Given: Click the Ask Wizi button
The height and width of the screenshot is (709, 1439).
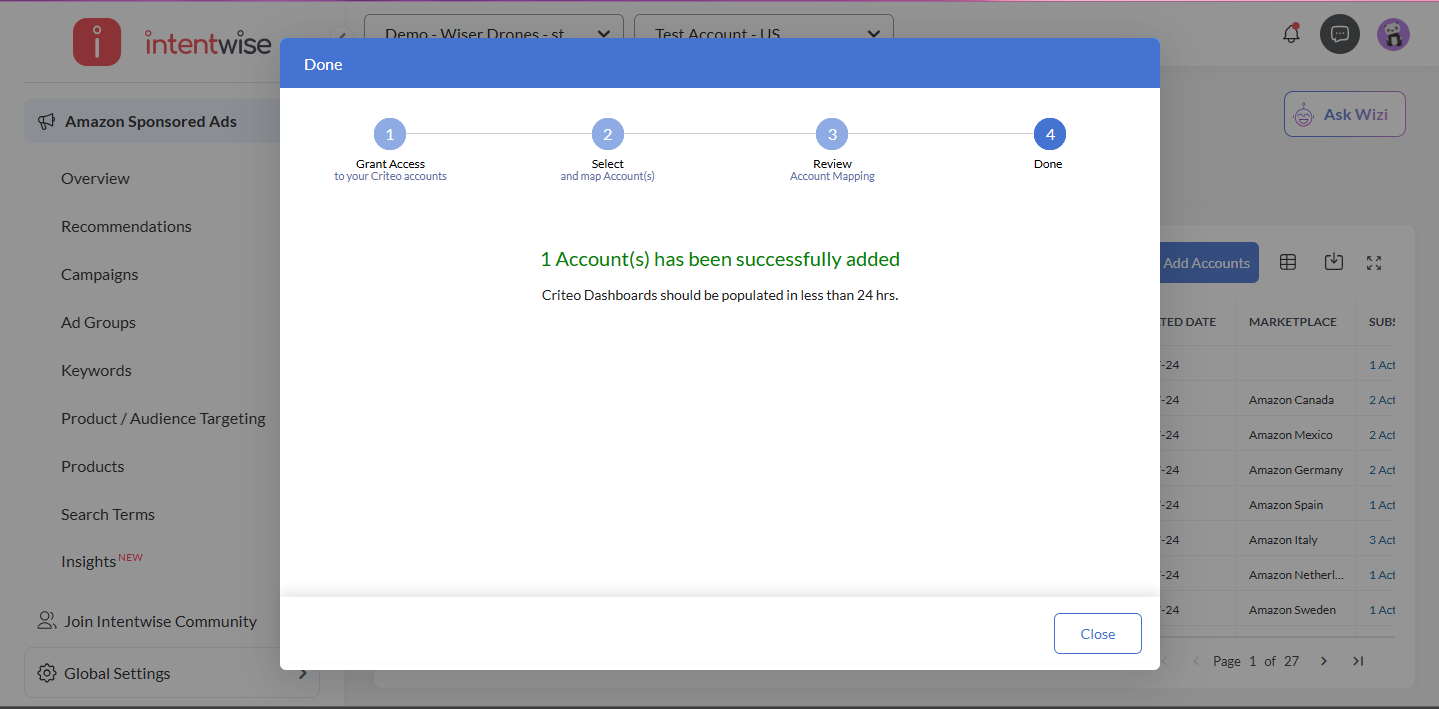Looking at the screenshot, I should pos(1344,114).
